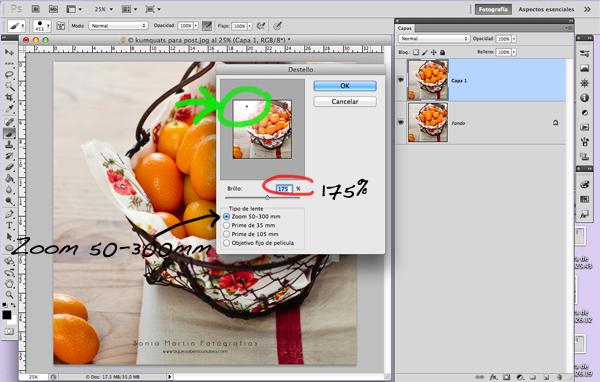Select the Quick Selection tool
The image size is (600, 382).
tap(9, 86)
